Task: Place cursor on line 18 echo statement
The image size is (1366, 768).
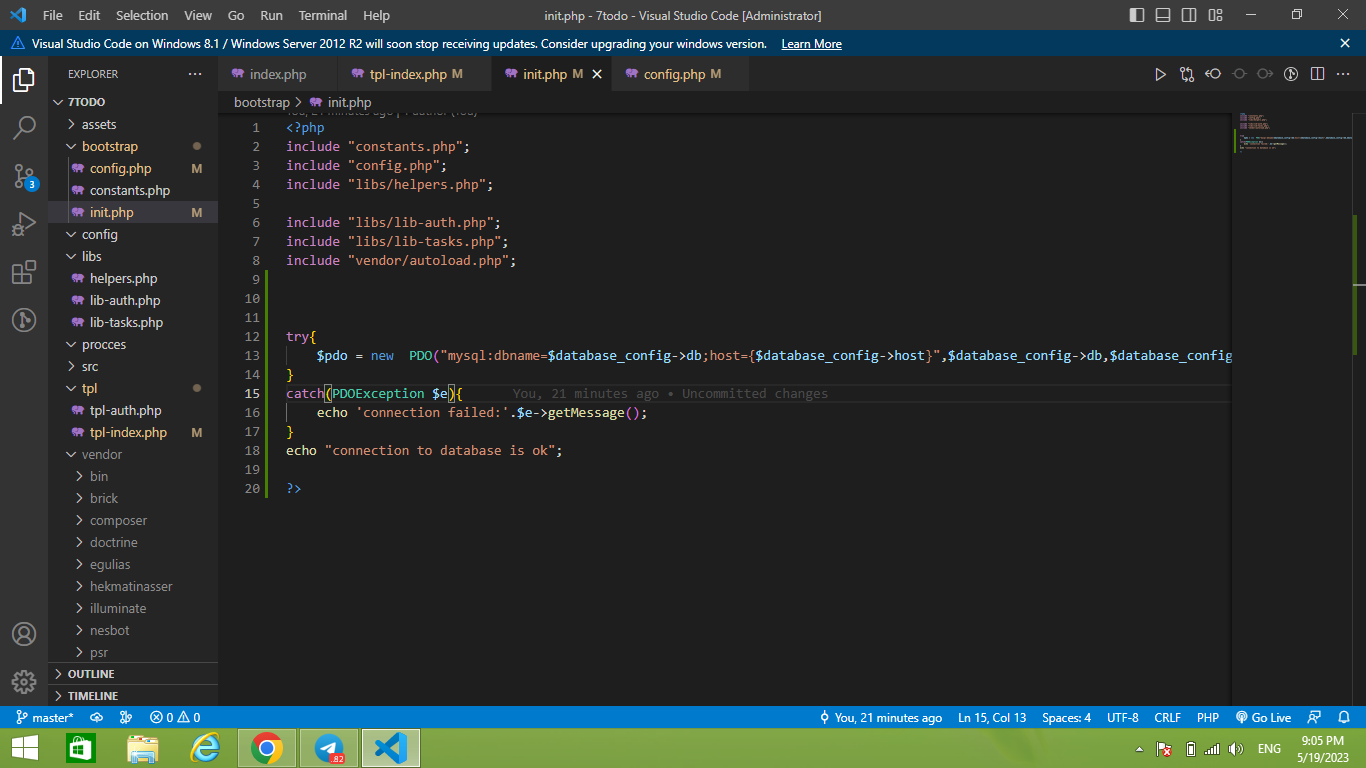Action: [x=424, y=451]
